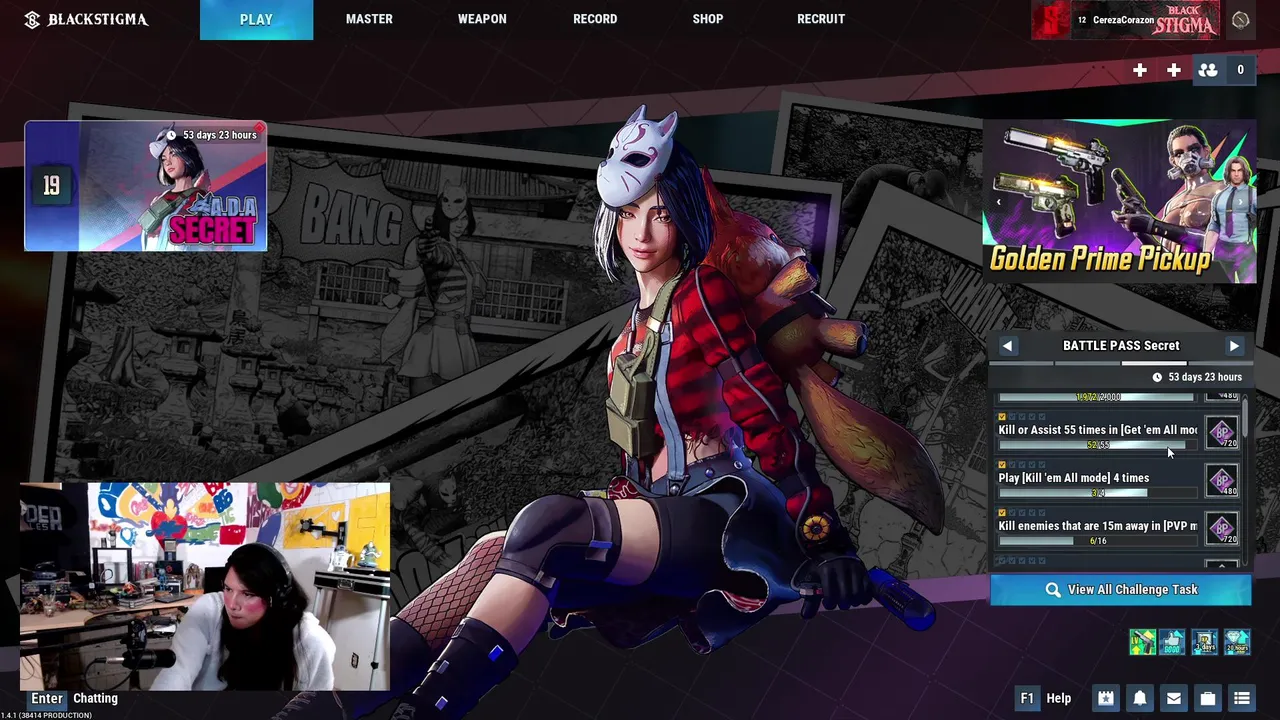The width and height of the screenshot is (1280, 720).
Task: Open the RECRUIT tab
Action: [x=821, y=19]
